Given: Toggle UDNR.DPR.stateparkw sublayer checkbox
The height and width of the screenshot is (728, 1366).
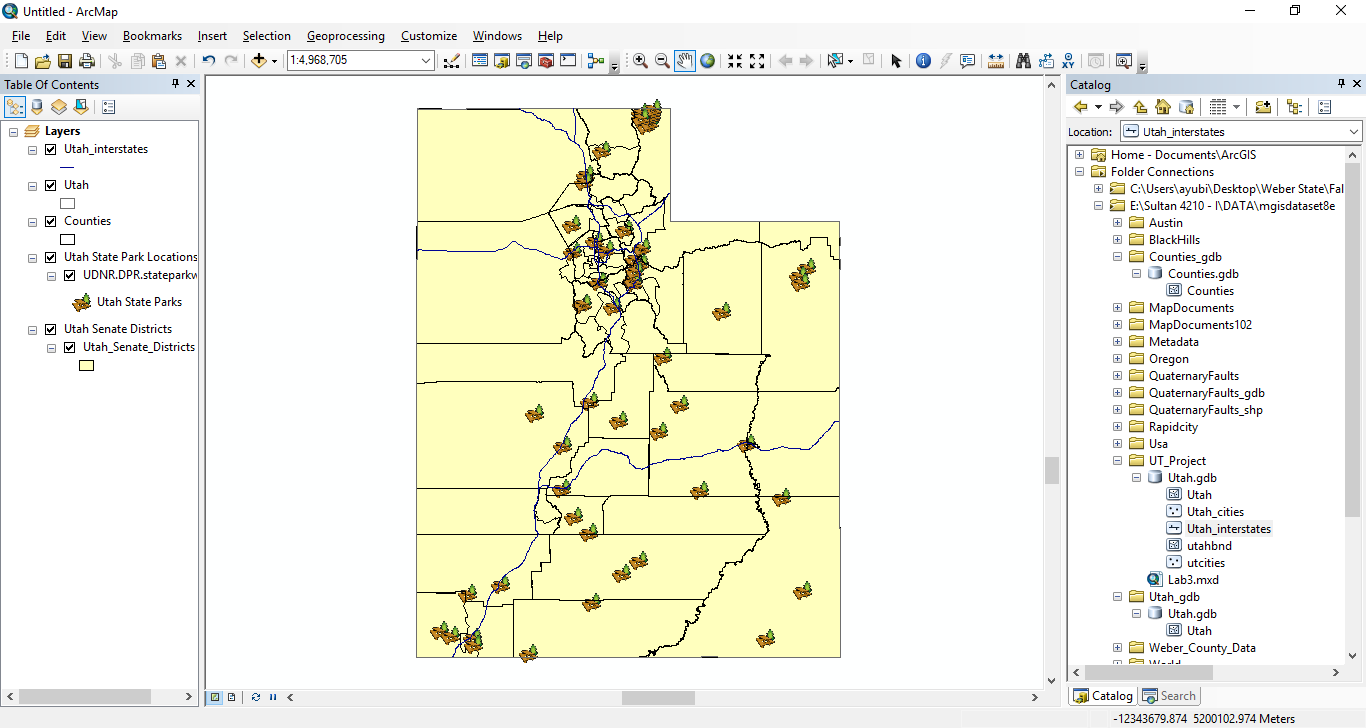Looking at the screenshot, I should point(70,275).
